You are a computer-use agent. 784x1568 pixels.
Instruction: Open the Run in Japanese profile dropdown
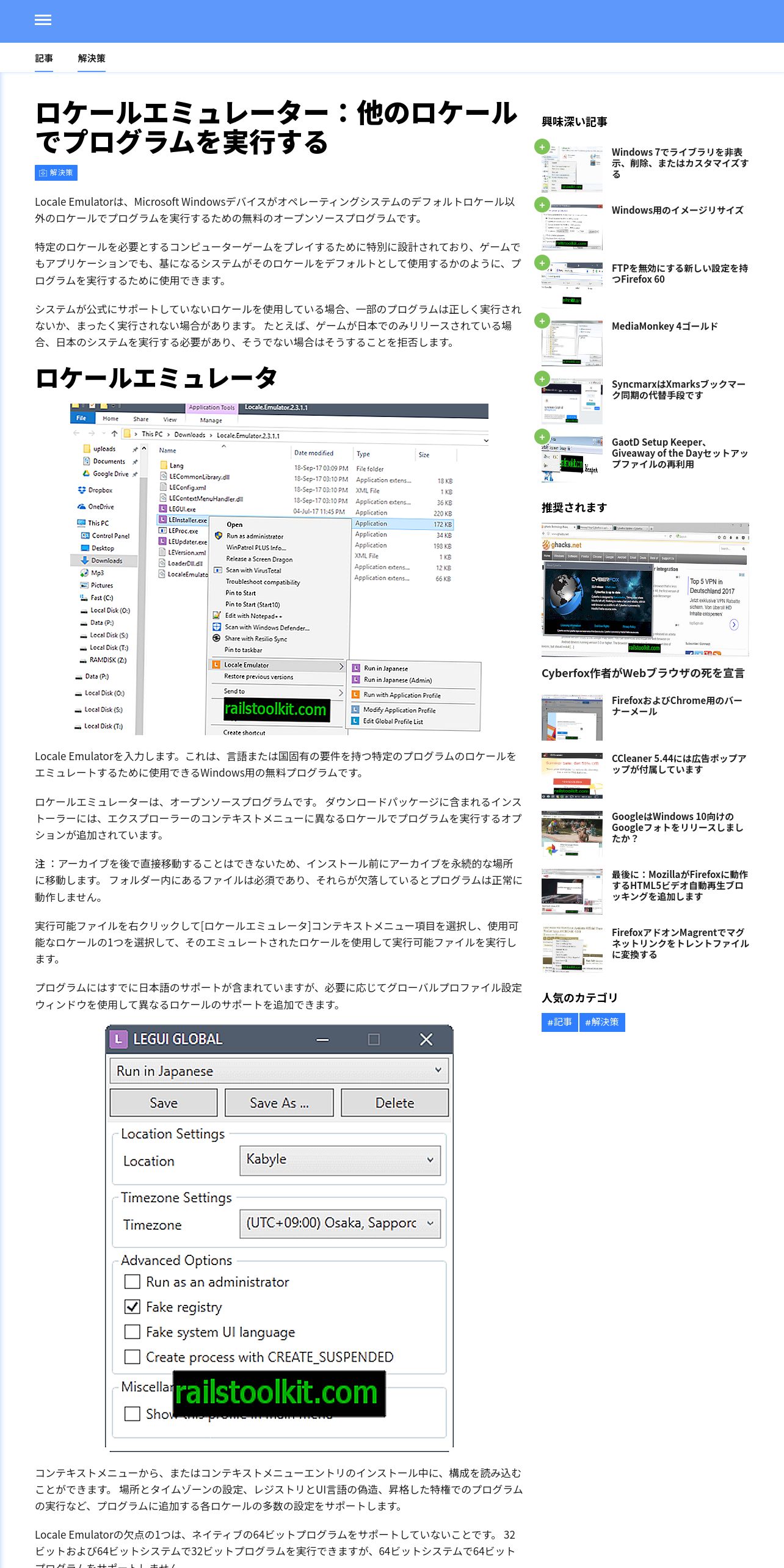click(279, 1071)
